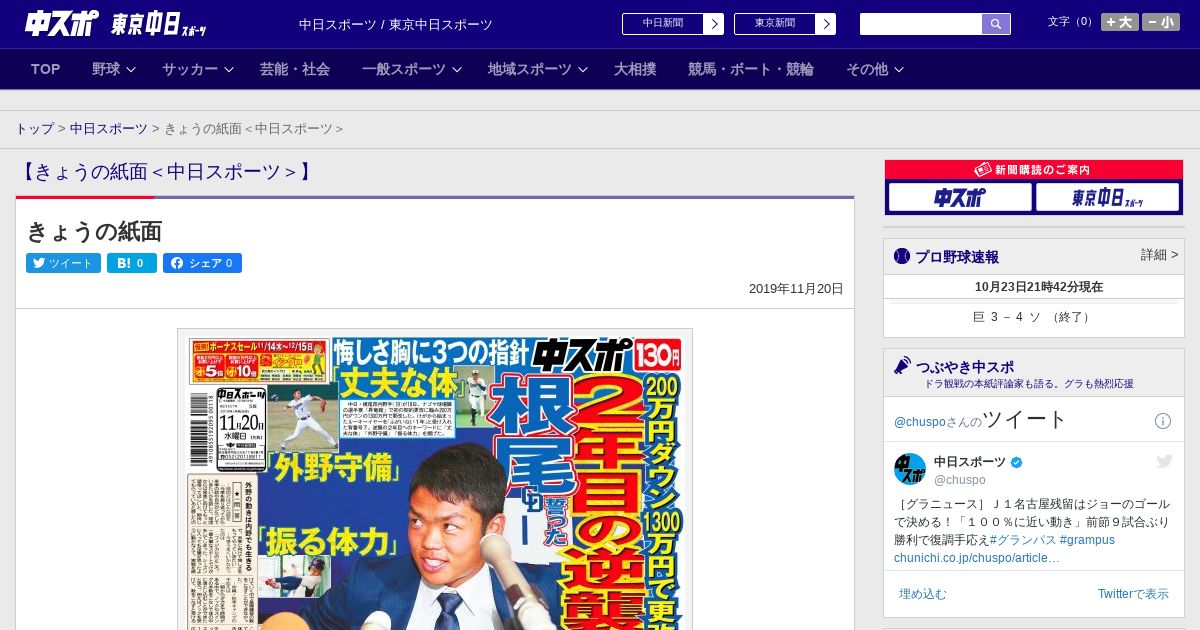Click the 中スポ logo in header
The image size is (1200, 630).
[x=62, y=23]
